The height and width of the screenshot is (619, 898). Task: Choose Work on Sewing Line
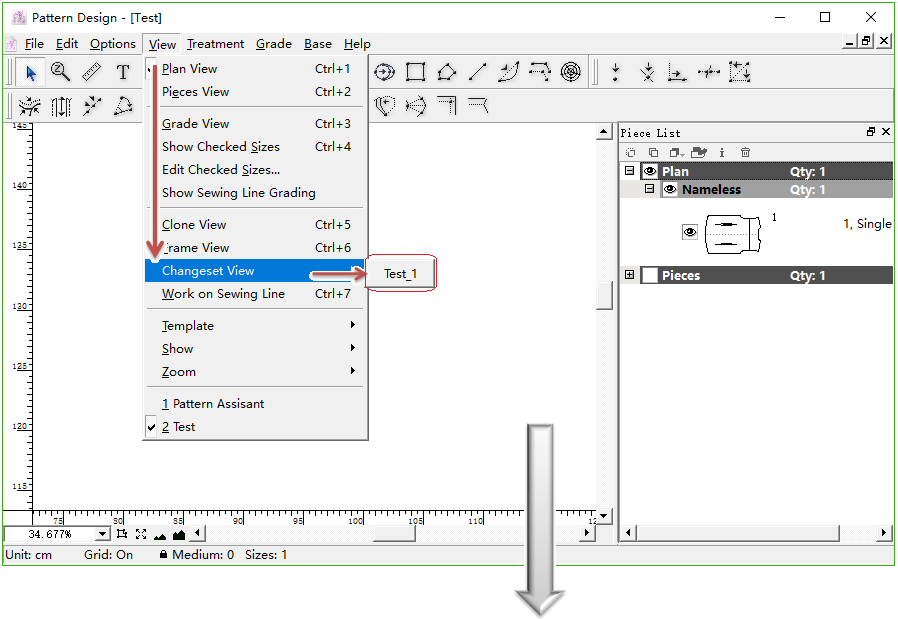pos(223,294)
